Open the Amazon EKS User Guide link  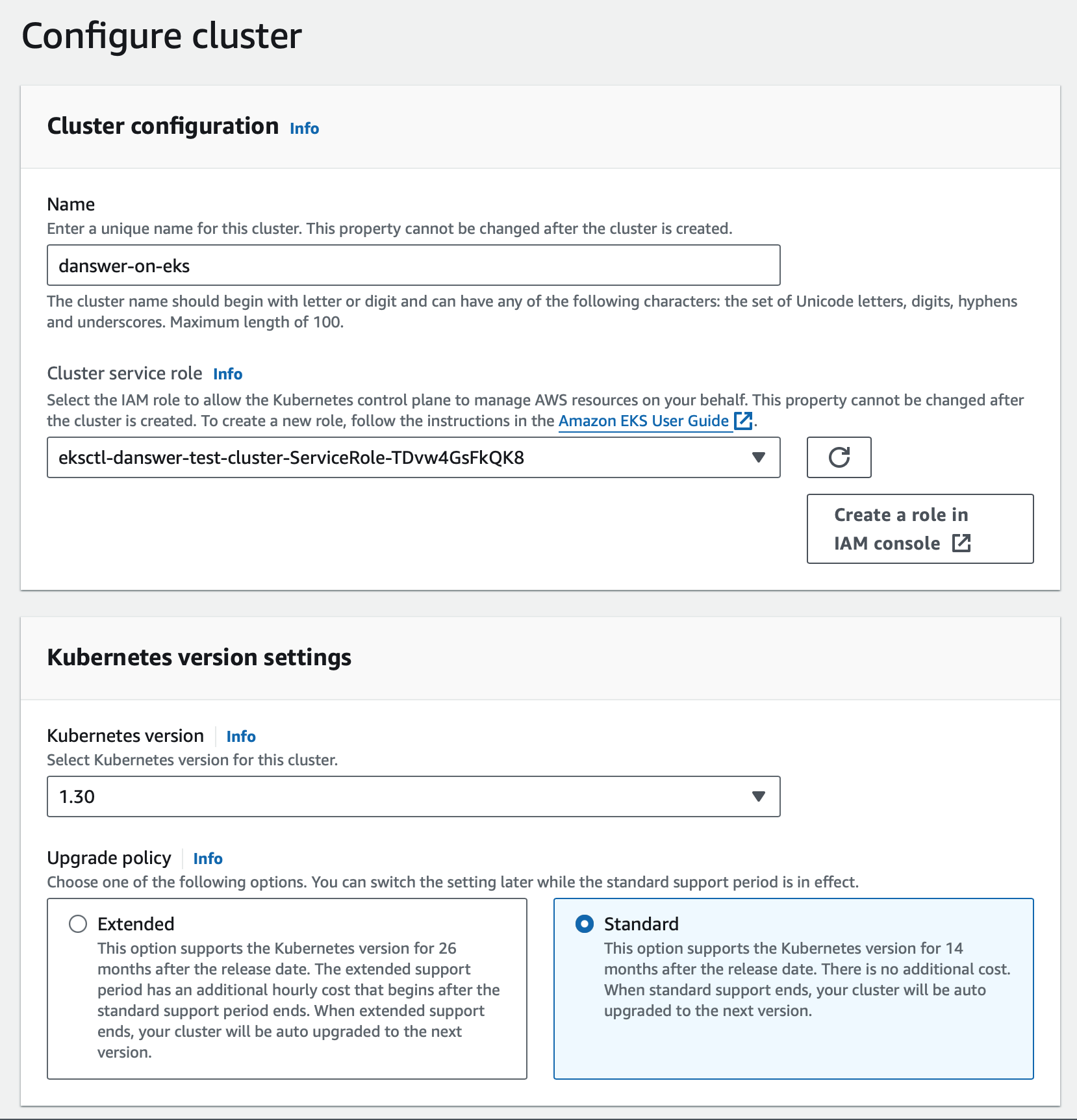click(x=644, y=421)
